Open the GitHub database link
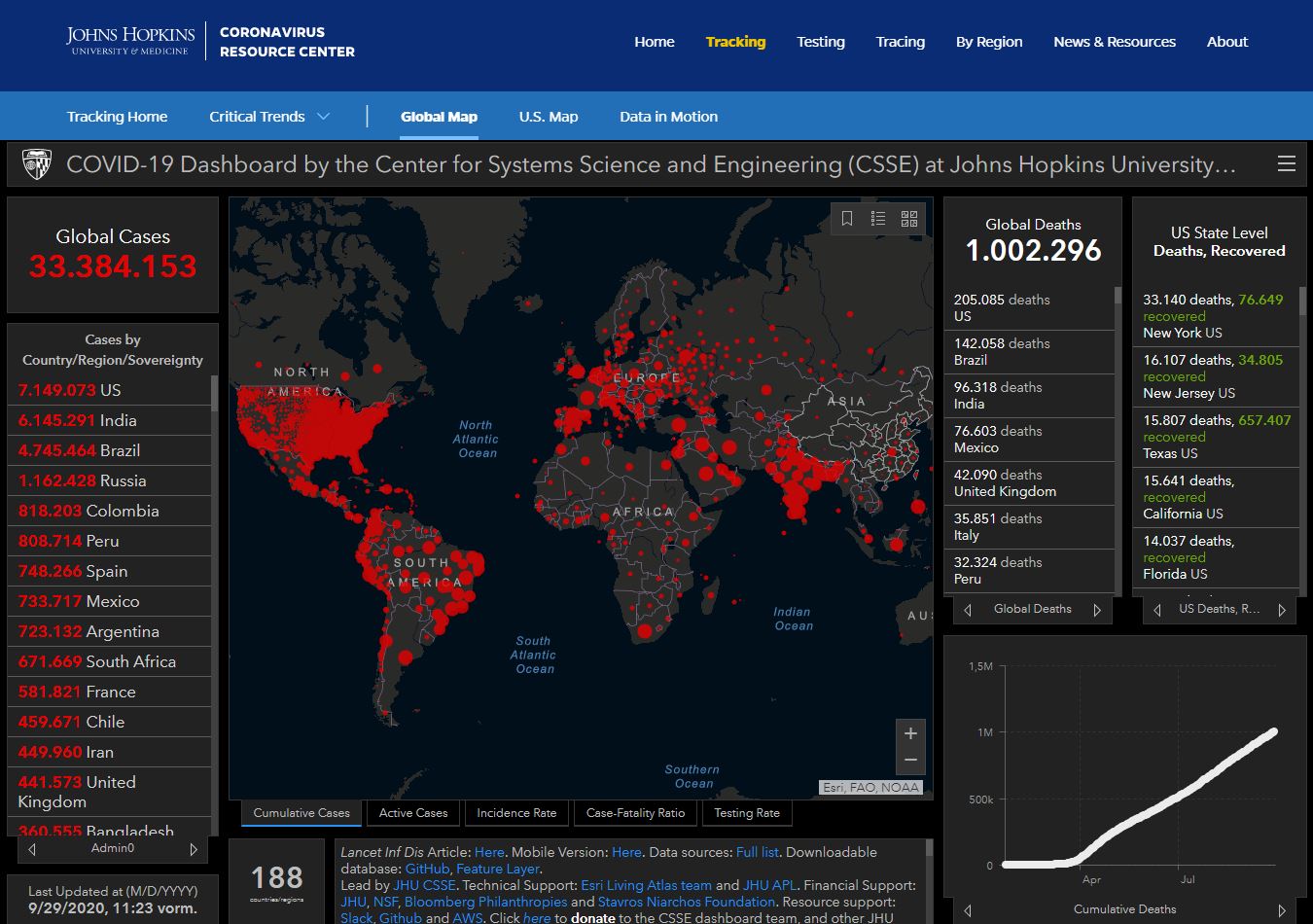This screenshot has height=924, width=1313. 426,869
